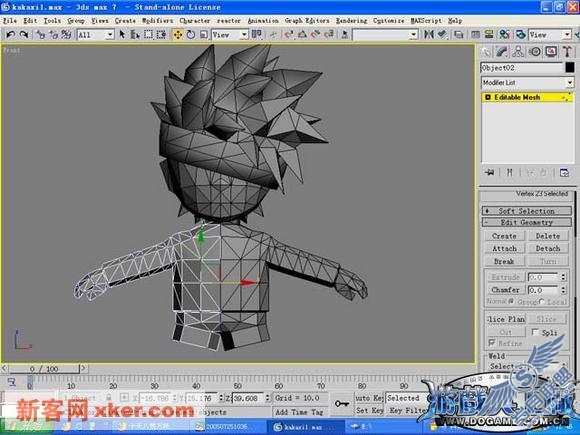Click the Pin Stack icon
This screenshot has height=435, width=580.
pos(489,172)
